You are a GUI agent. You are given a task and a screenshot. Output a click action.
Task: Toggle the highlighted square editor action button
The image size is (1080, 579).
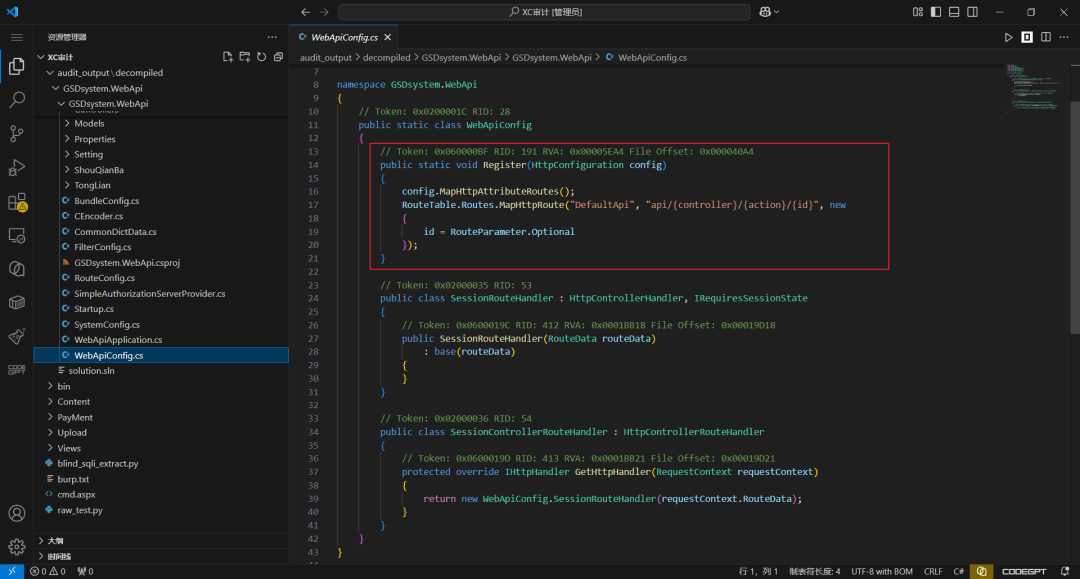tap(1027, 37)
